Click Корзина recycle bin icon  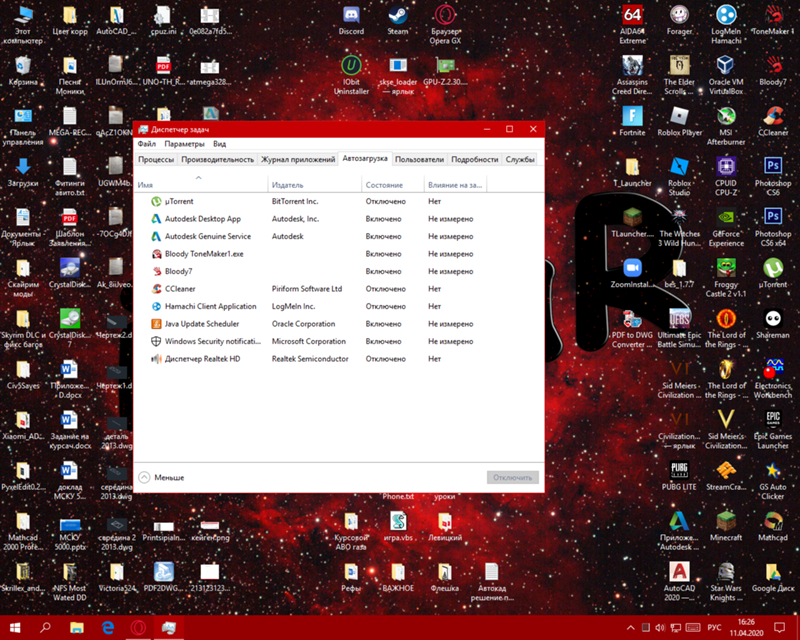pos(23,66)
